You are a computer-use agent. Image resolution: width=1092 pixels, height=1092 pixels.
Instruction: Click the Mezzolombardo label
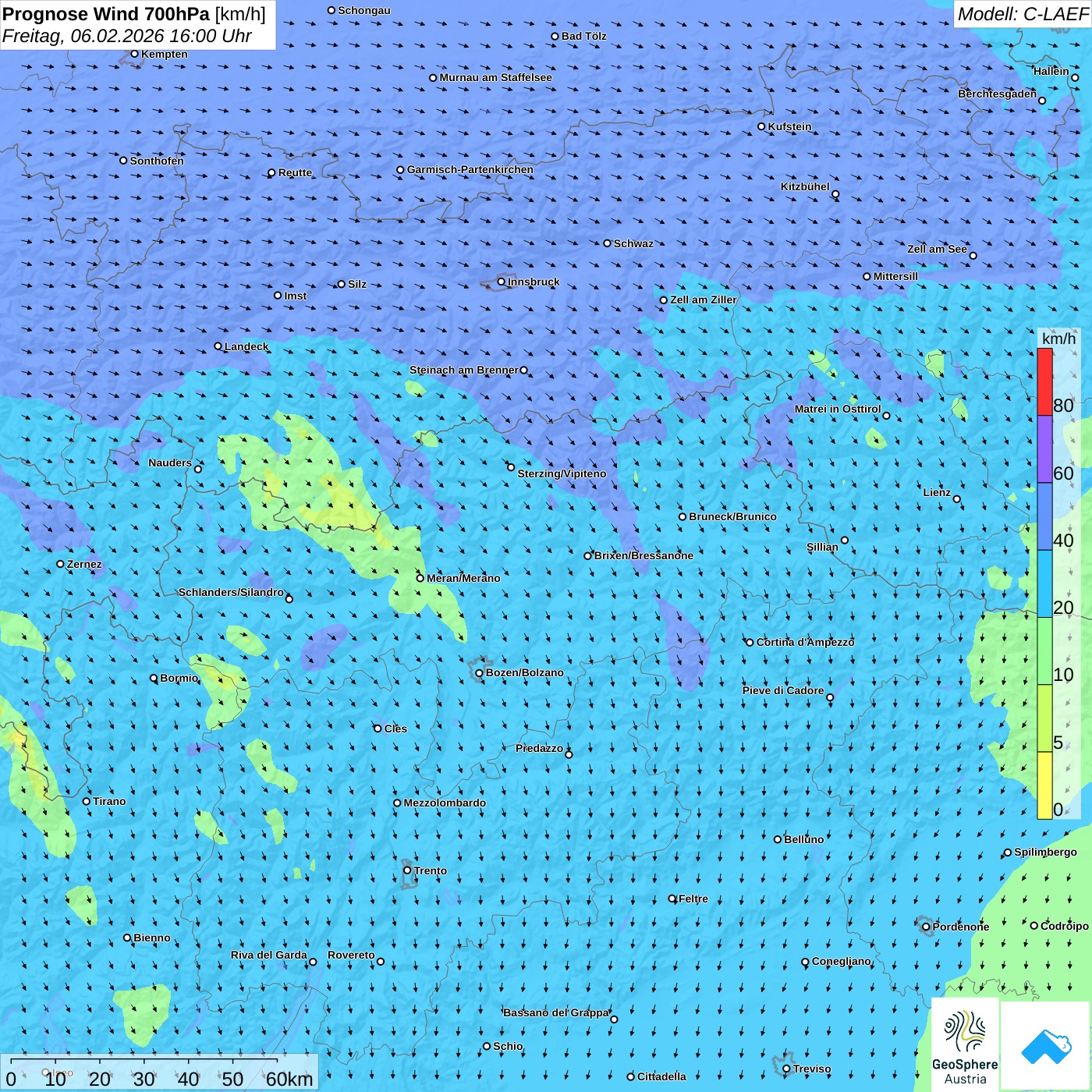(x=445, y=803)
